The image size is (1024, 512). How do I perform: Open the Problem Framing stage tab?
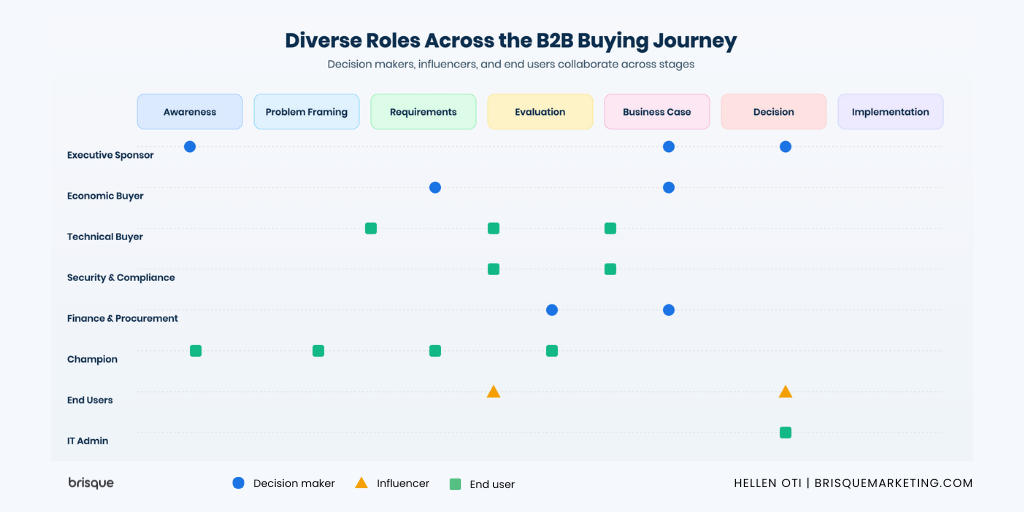[x=306, y=112]
